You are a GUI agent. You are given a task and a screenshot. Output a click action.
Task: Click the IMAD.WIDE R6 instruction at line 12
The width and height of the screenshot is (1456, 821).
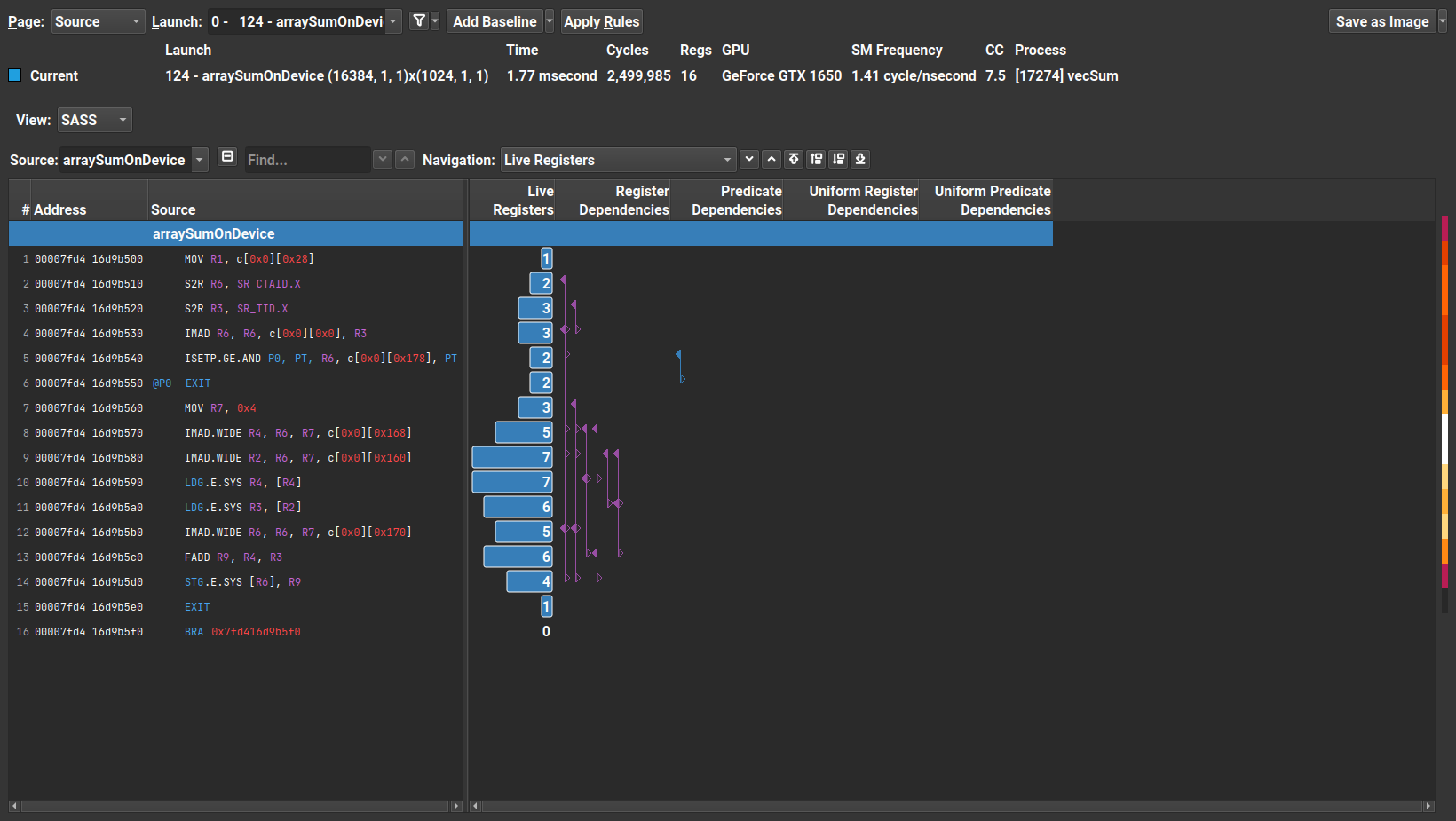pyautogui.click(x=235, y=533)
